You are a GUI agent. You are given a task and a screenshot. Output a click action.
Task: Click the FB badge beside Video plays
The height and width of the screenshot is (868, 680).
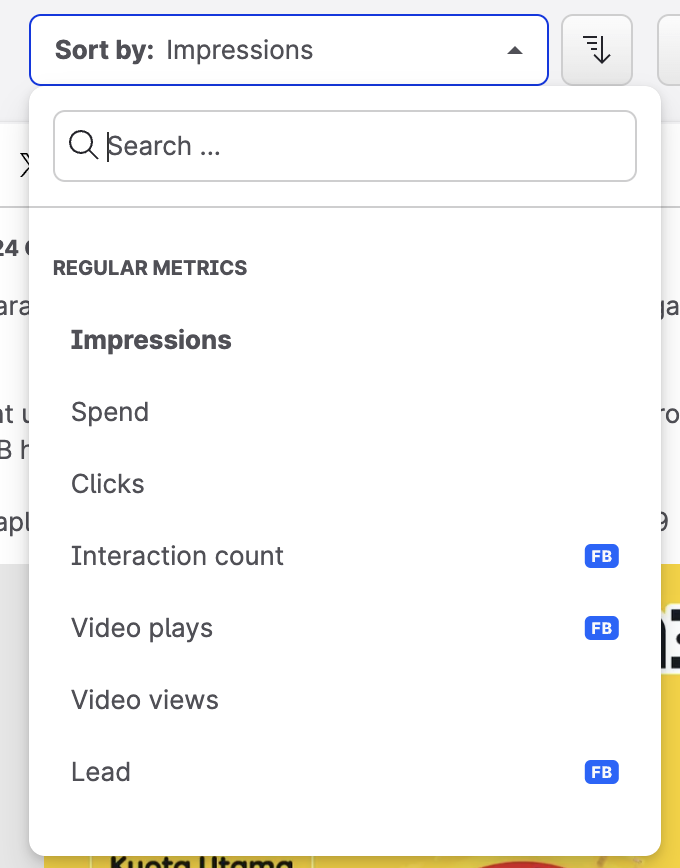tap(601, 628)
